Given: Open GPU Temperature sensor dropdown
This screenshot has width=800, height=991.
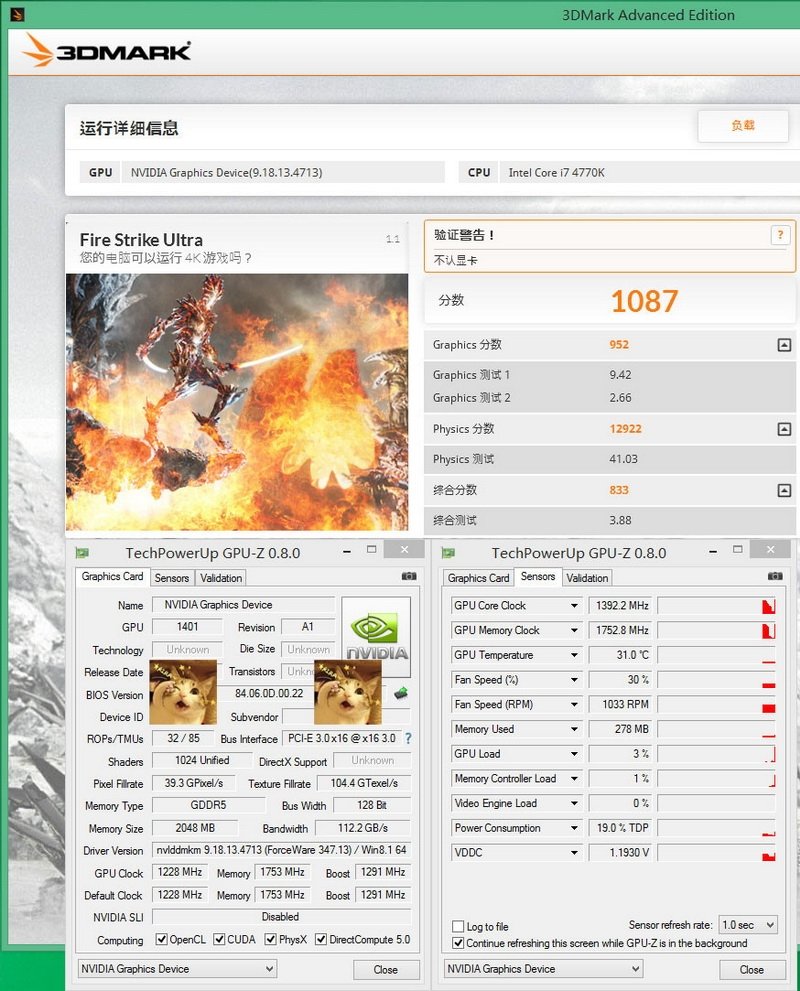Looking at the screenshot, I should 574,655.
